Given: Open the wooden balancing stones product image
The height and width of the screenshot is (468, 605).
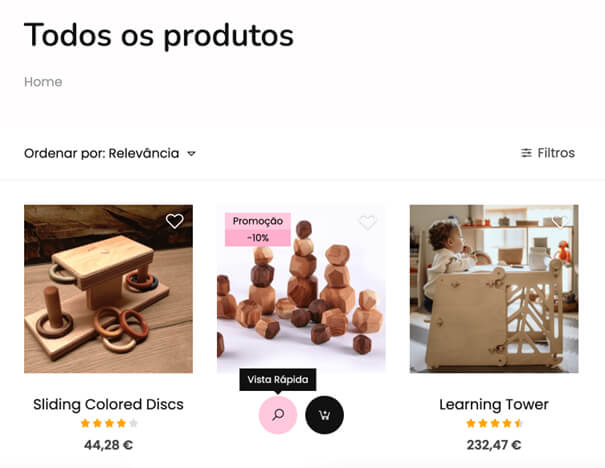Looking at the screenshot, I should point(301,289).
